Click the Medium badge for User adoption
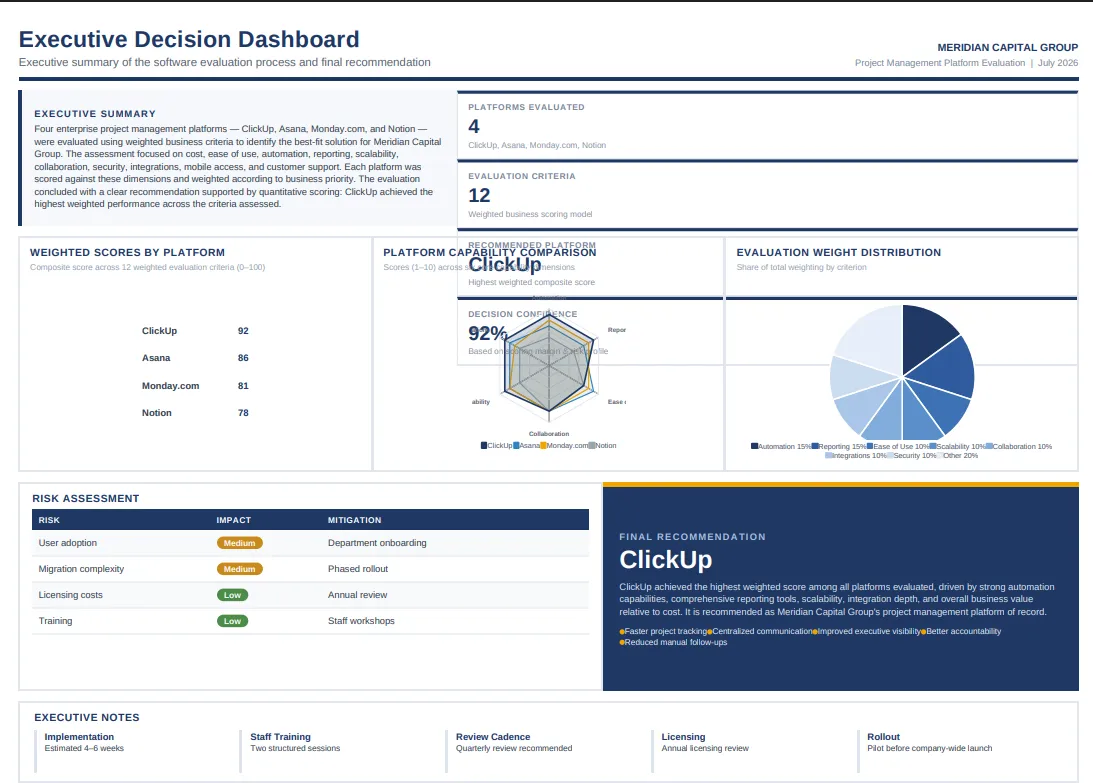This screenshot has width=1093, height=783. coord(239,543)
